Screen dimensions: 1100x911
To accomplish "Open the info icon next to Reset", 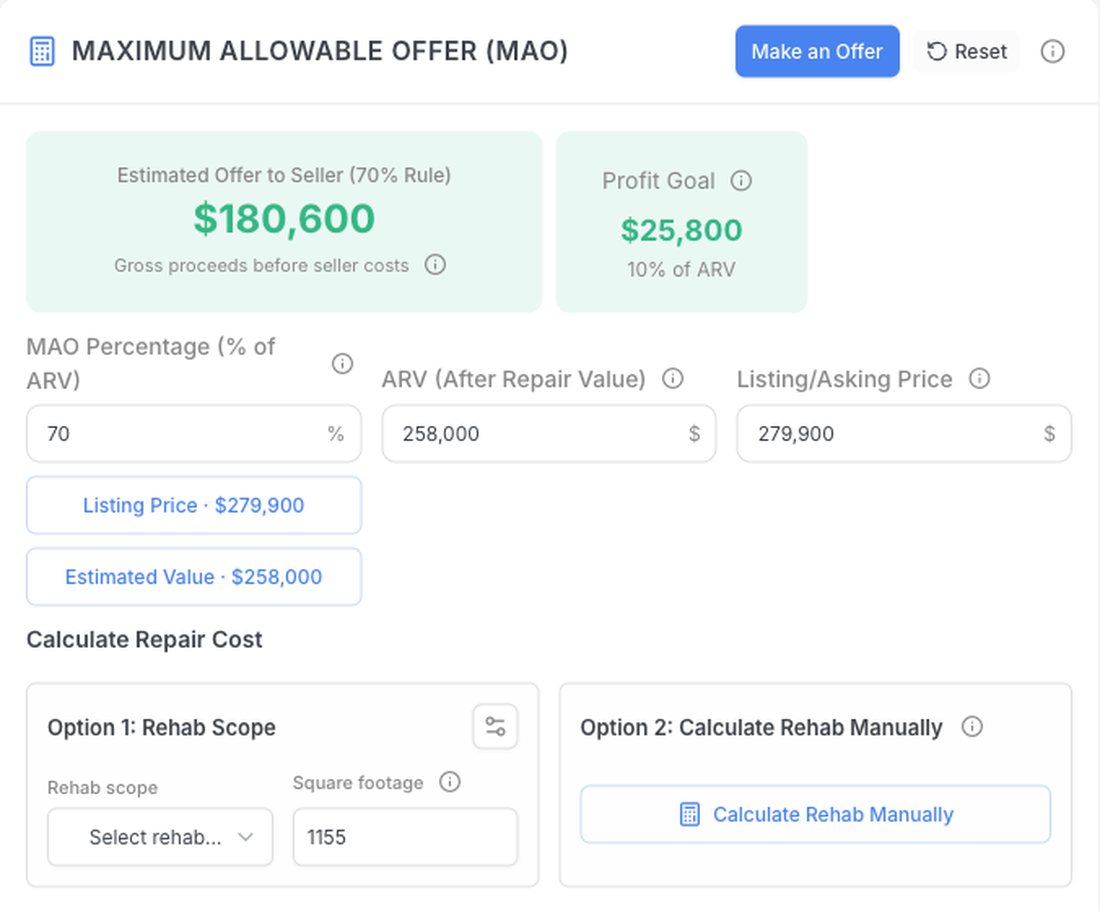I will 1052,51.
